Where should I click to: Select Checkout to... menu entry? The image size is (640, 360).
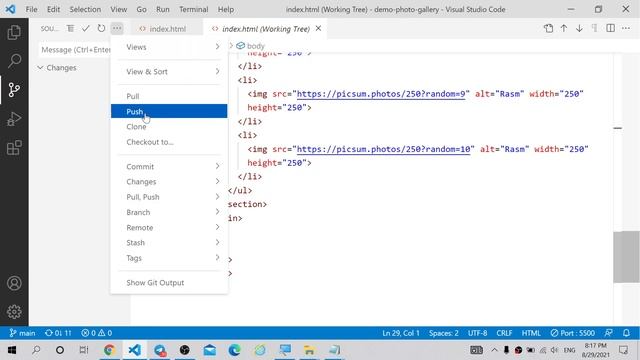coord(169,142)
